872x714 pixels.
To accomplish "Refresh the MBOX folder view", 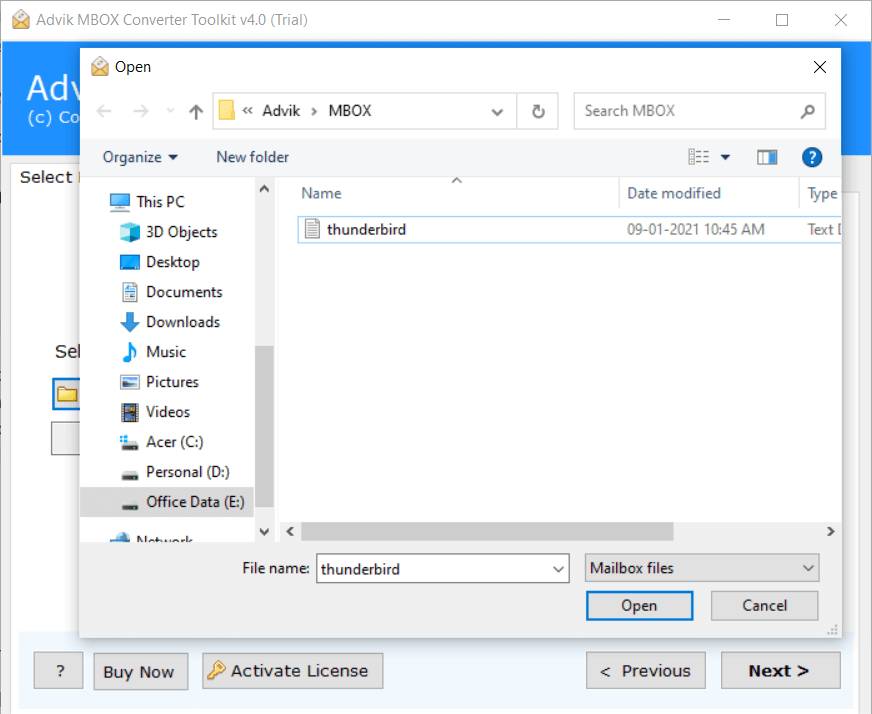I will tap(538, 111).
